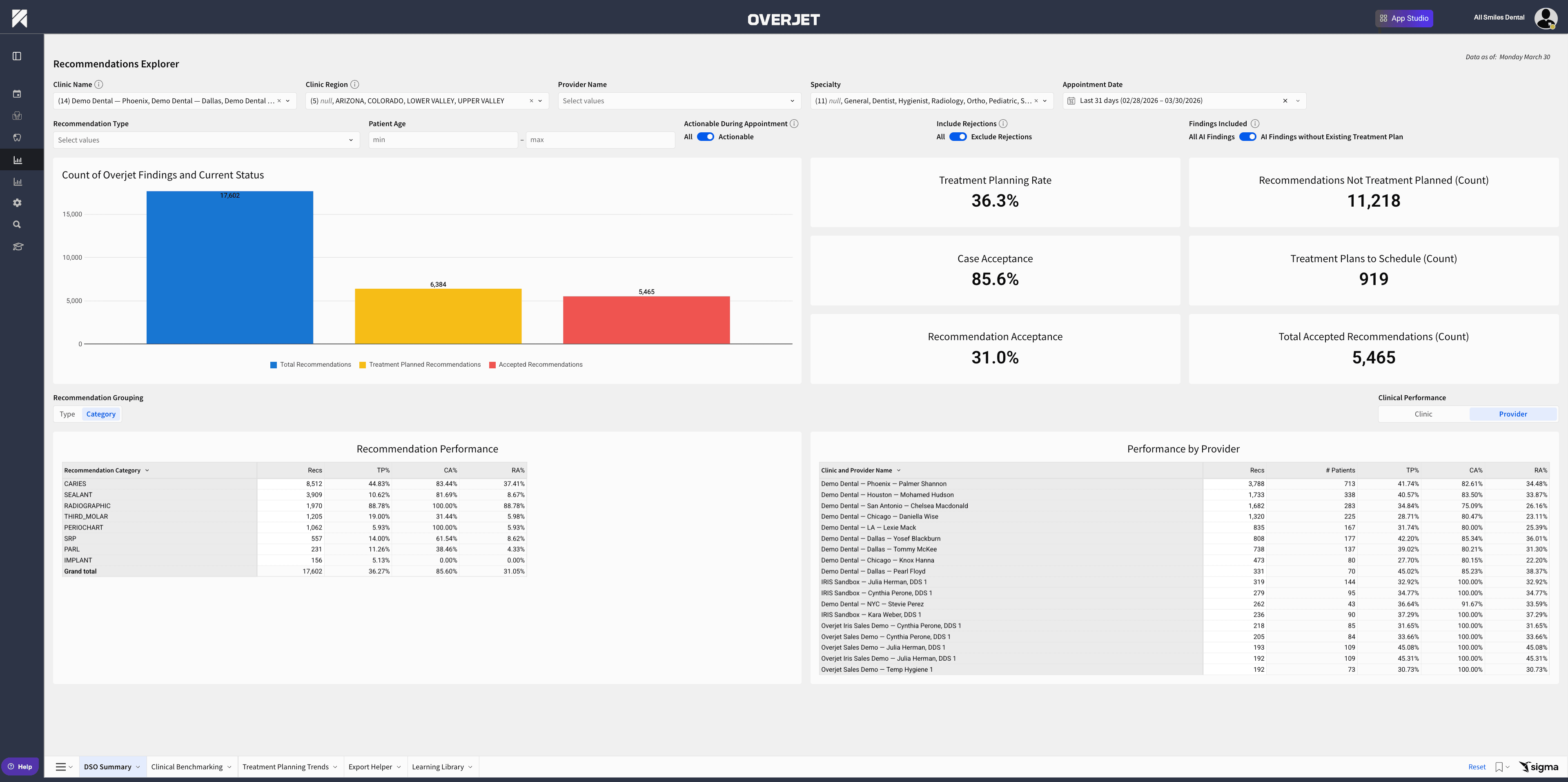The image size is (1568, 782).
Task: Toggle the sidebar panel collapse icon
Action: [17, 56]
